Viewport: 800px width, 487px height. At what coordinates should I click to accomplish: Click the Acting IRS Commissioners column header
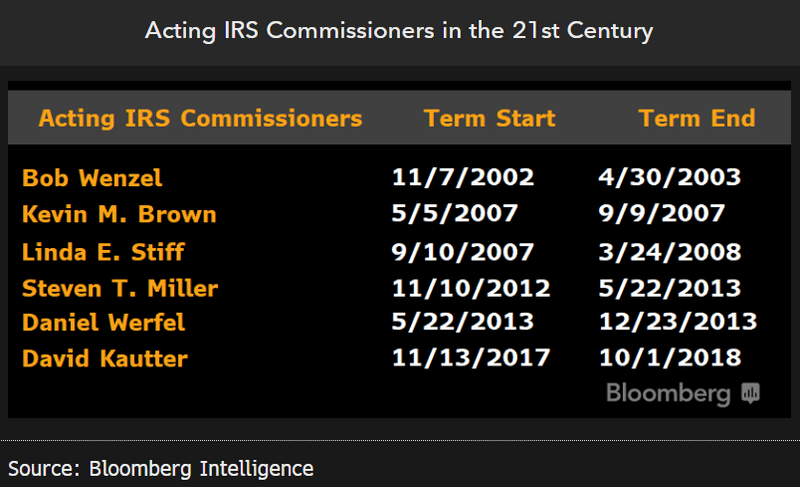pyautogui.click(x=200, y=119)
